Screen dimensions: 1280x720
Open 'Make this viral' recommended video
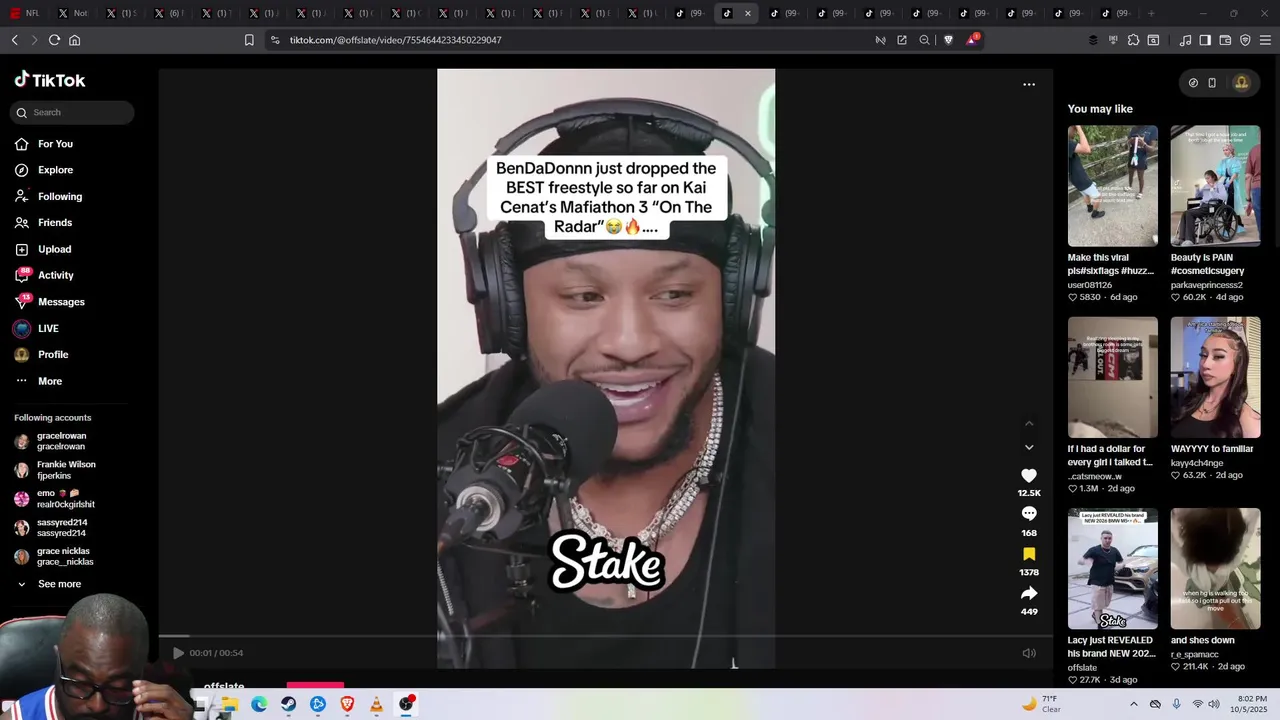pos(1112,186)
